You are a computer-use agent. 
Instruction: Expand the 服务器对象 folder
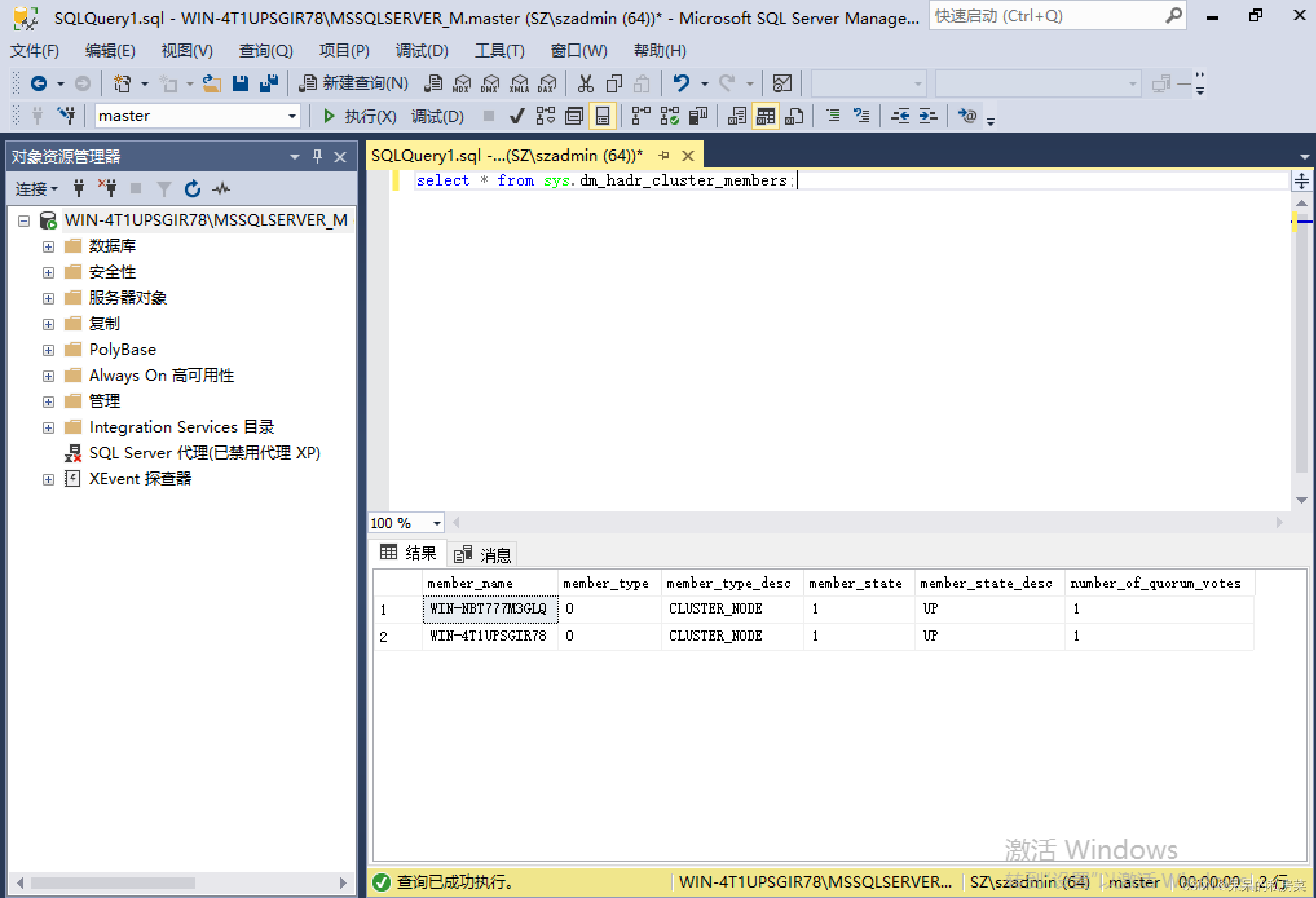tap(49, 299)
